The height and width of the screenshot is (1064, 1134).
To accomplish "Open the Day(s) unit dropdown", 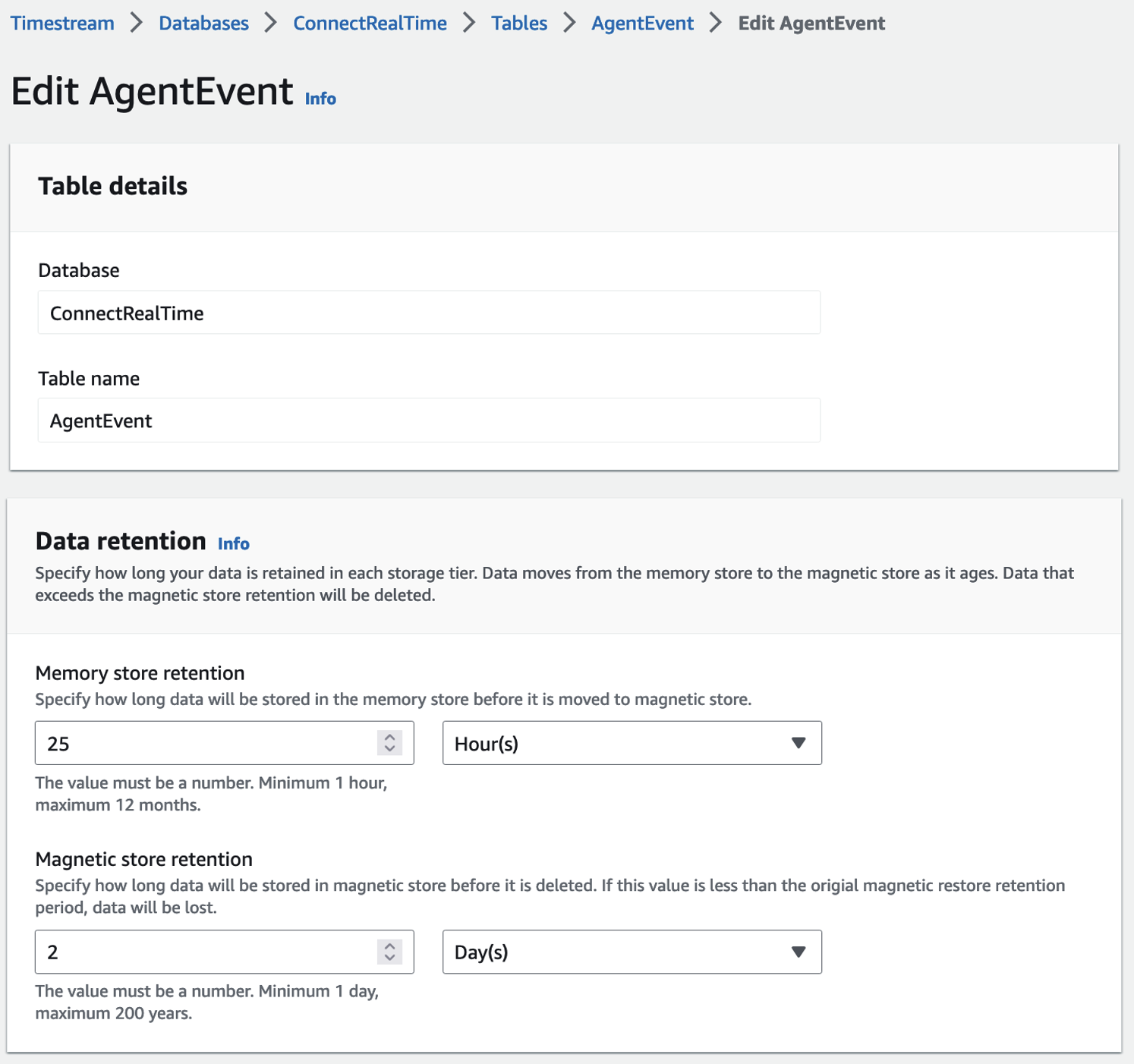I will [x=632, y=952].
